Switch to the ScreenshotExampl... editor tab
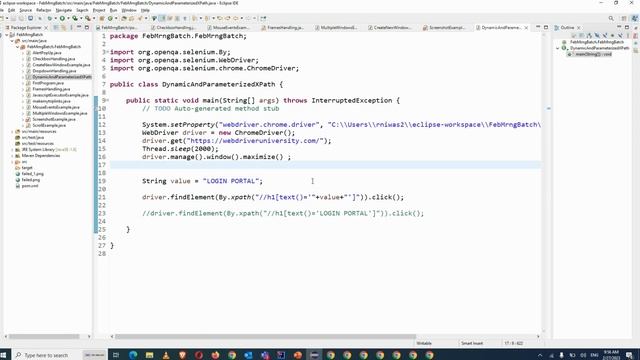This screenshot has height=360, width=640. [447, 28]
